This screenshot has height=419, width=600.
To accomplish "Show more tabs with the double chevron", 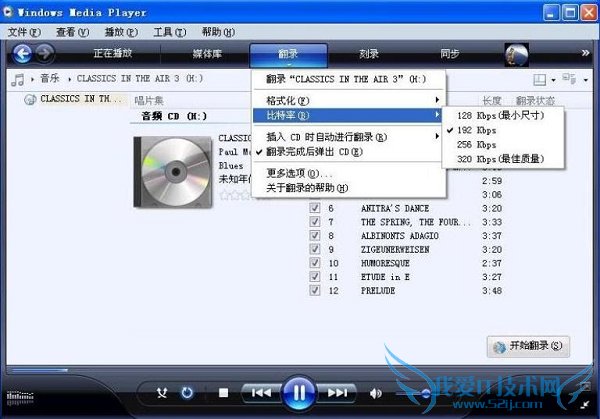I will (585, 53).
